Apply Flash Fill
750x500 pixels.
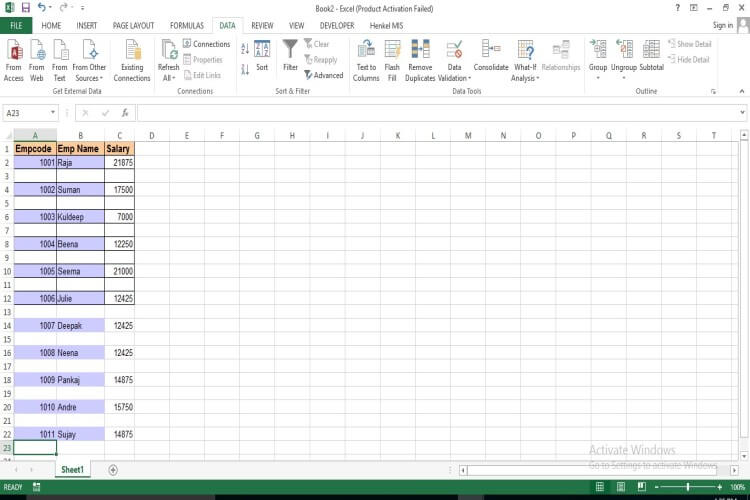point(392,60)
